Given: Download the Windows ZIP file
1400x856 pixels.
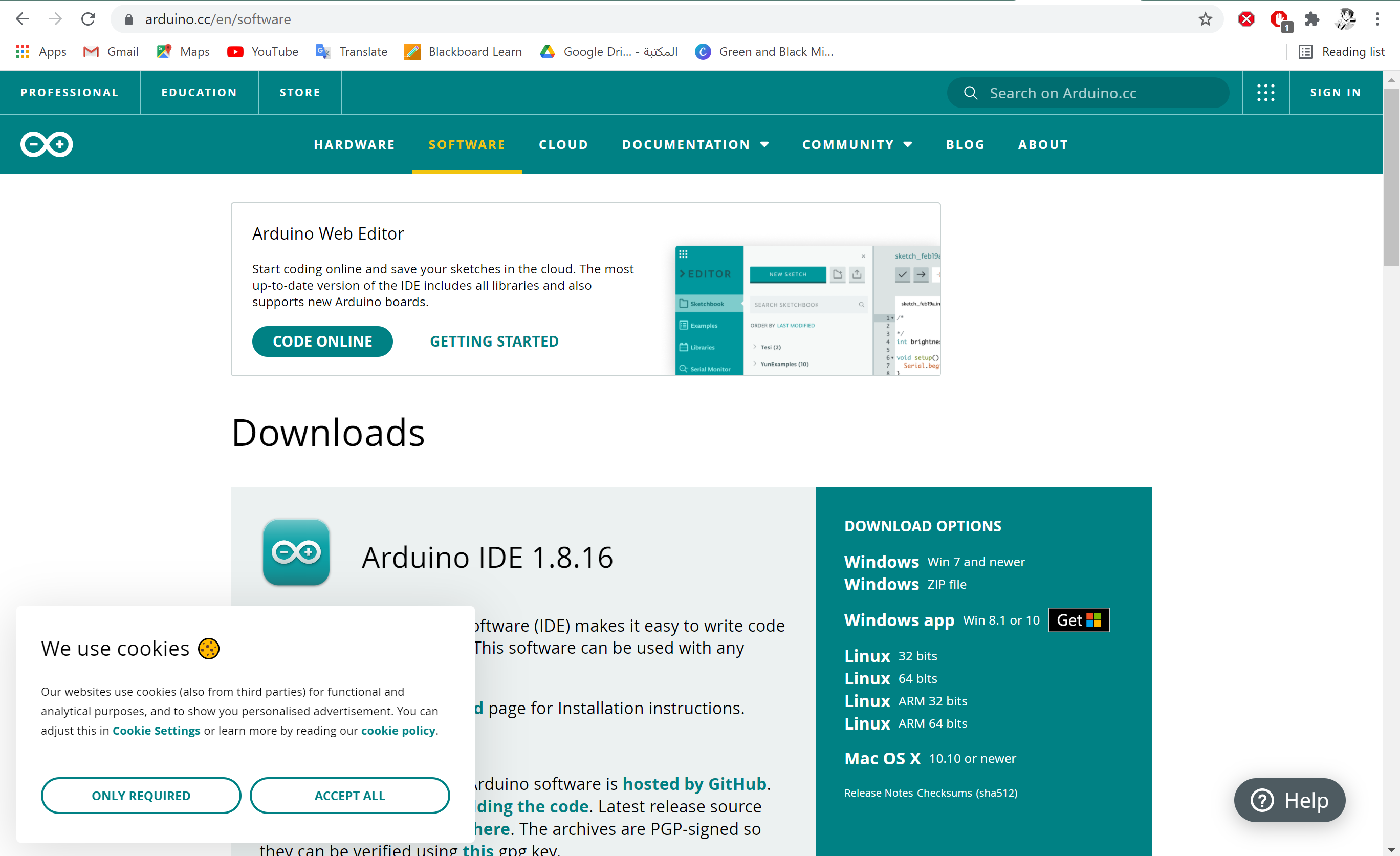Looking at the screenshot, I should click(x=905, y=584).
